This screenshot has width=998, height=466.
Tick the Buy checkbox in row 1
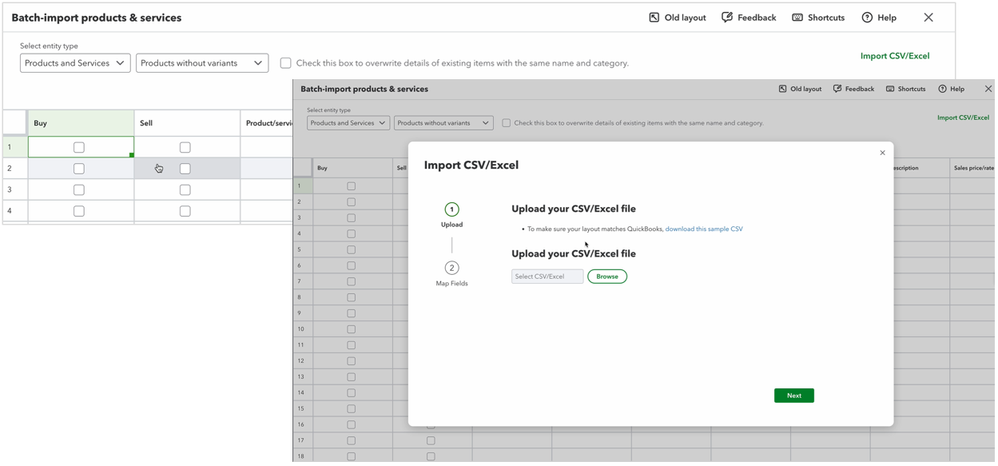pyautogui.click(x=79, y=147)
